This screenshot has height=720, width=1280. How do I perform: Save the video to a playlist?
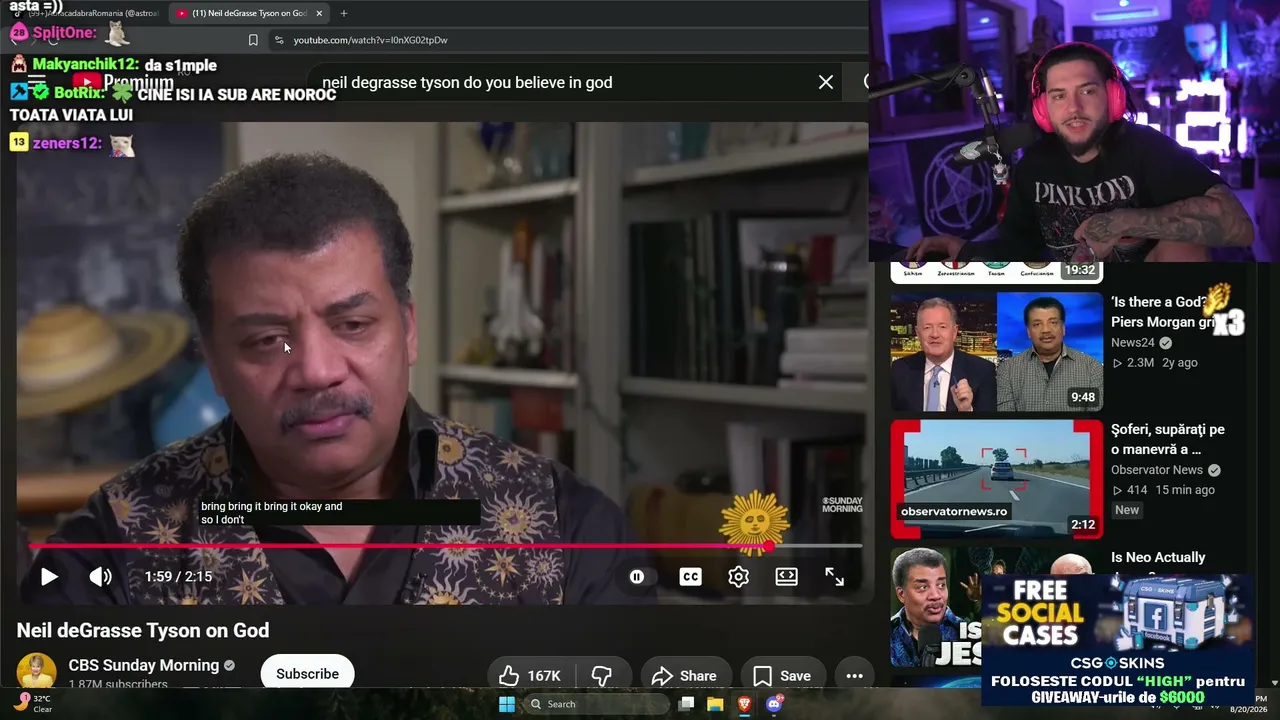pos(782,676)
